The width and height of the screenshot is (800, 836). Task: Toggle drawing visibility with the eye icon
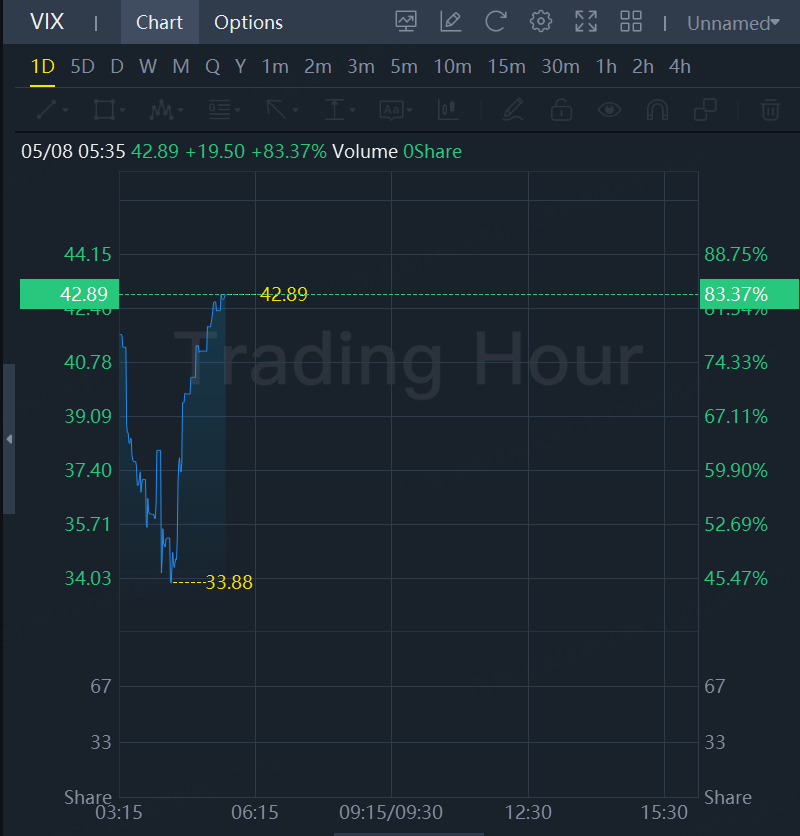pyautogui.click(x=610, y=110)
